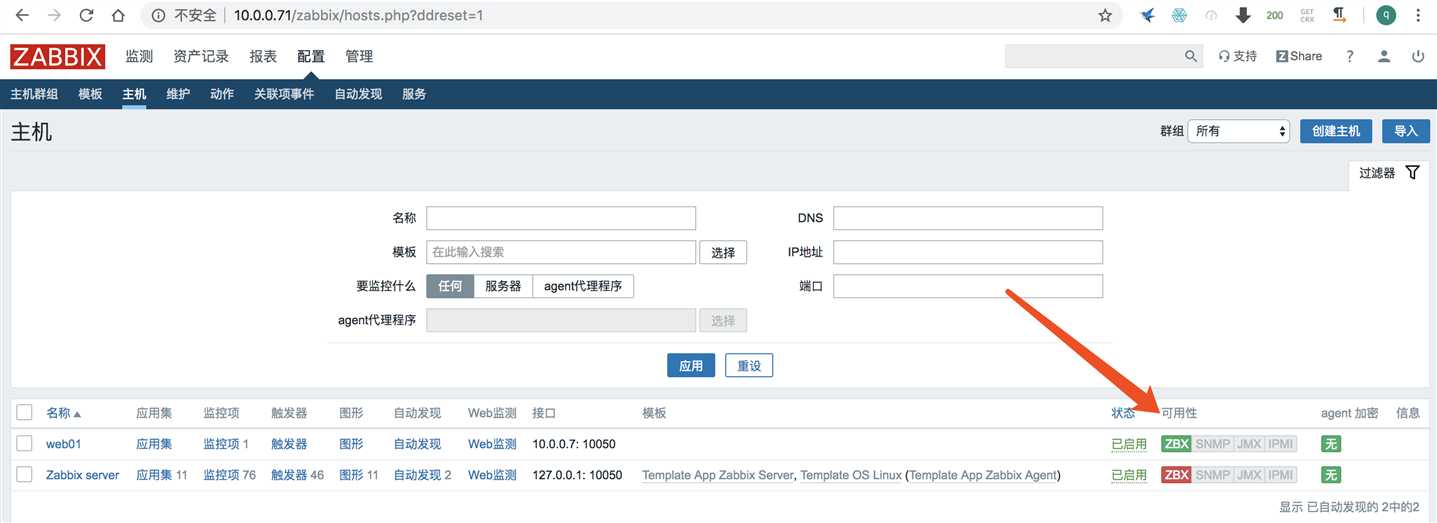Click the site info icon in address bar
Screen dimensions: 1437x523
[x=158, y=16]
